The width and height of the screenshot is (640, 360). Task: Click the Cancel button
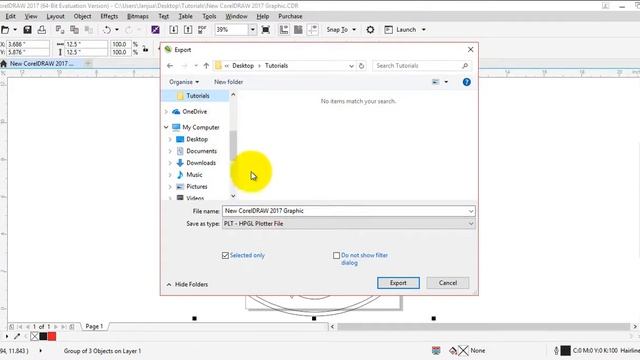point(448,283)
